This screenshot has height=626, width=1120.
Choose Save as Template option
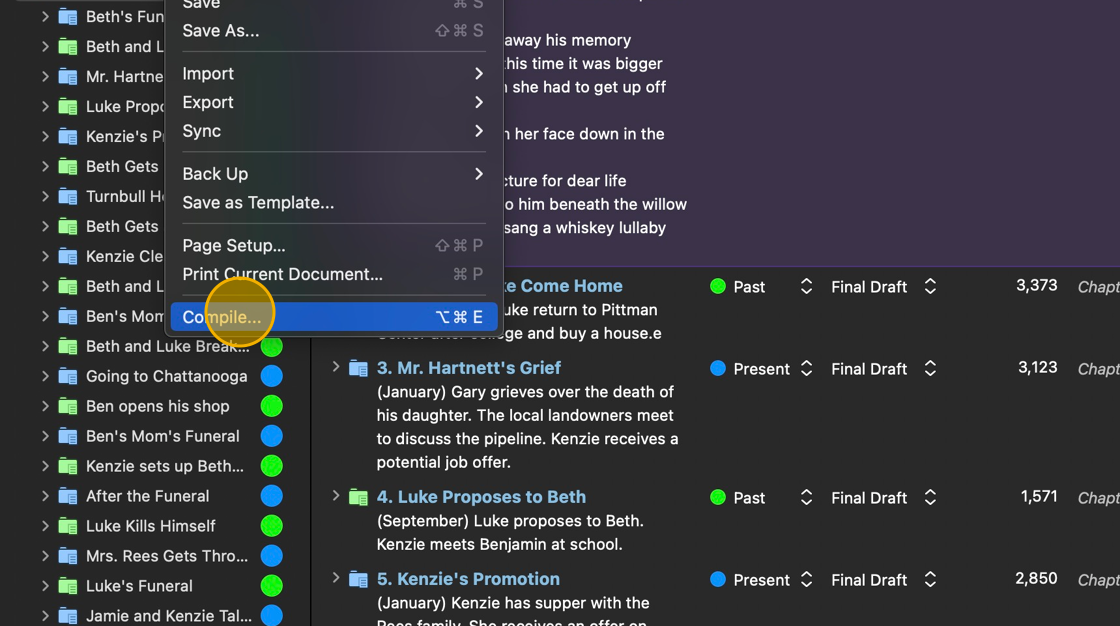point(258,202)
